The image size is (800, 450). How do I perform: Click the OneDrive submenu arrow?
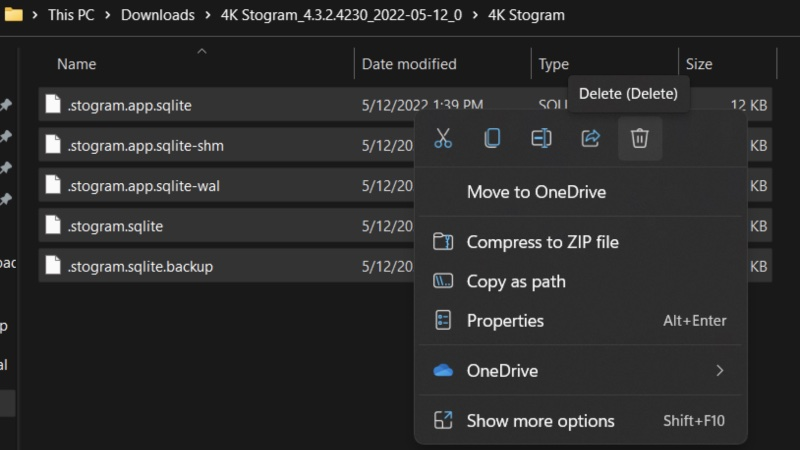pyautogui.click(x=719, y=371)
